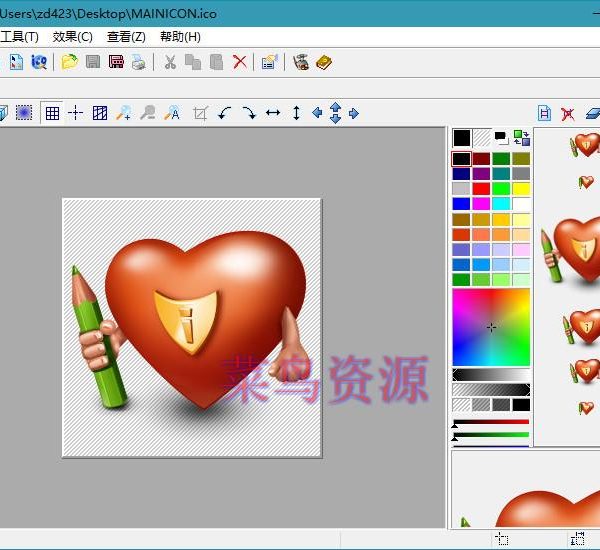This screenshot has width=600, height=550.
Task: Select the Zoom In magnifier tool
Action: coord(124,113)
